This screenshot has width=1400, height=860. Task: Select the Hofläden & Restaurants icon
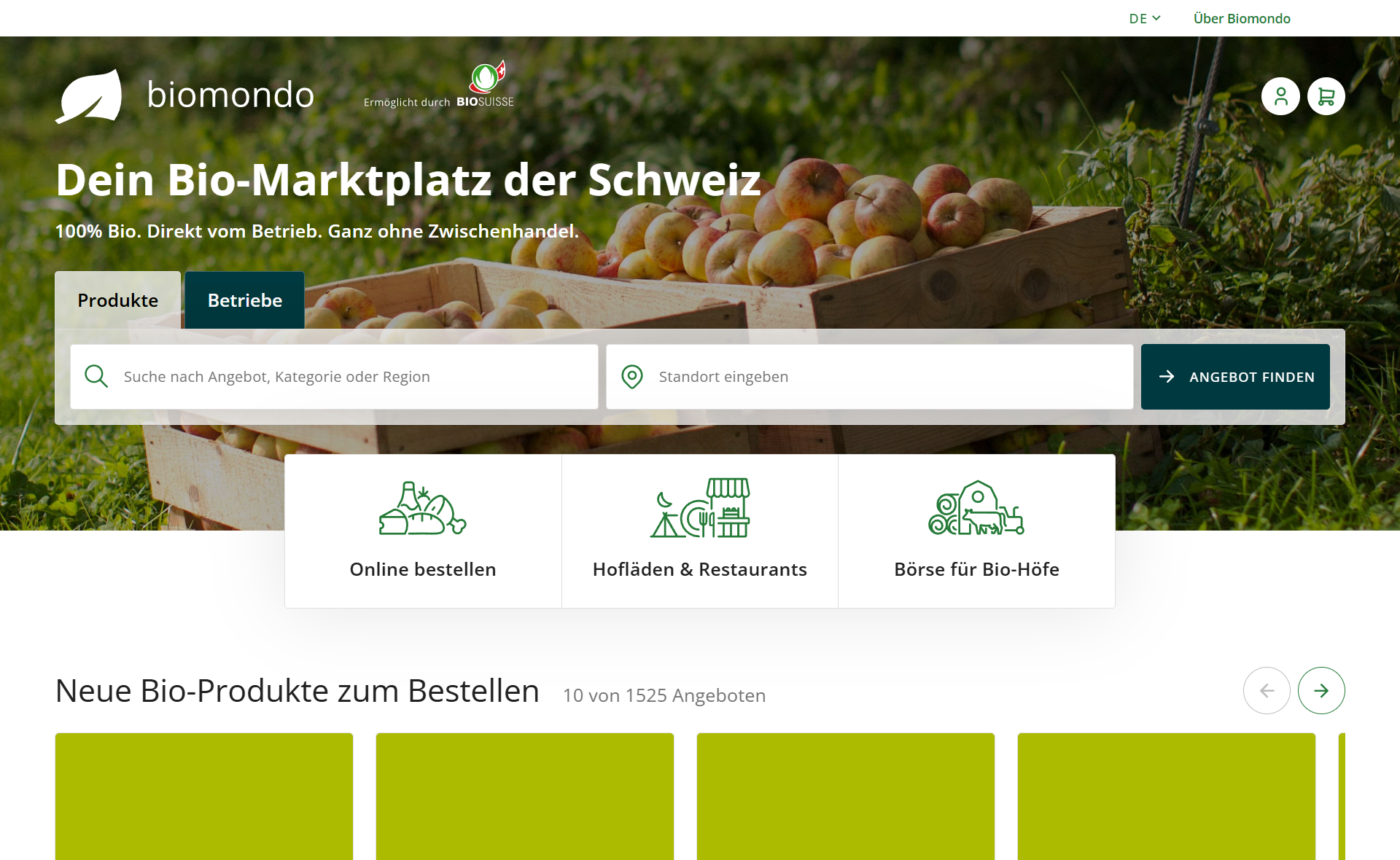pyautogui.click(x=700, y=508)
